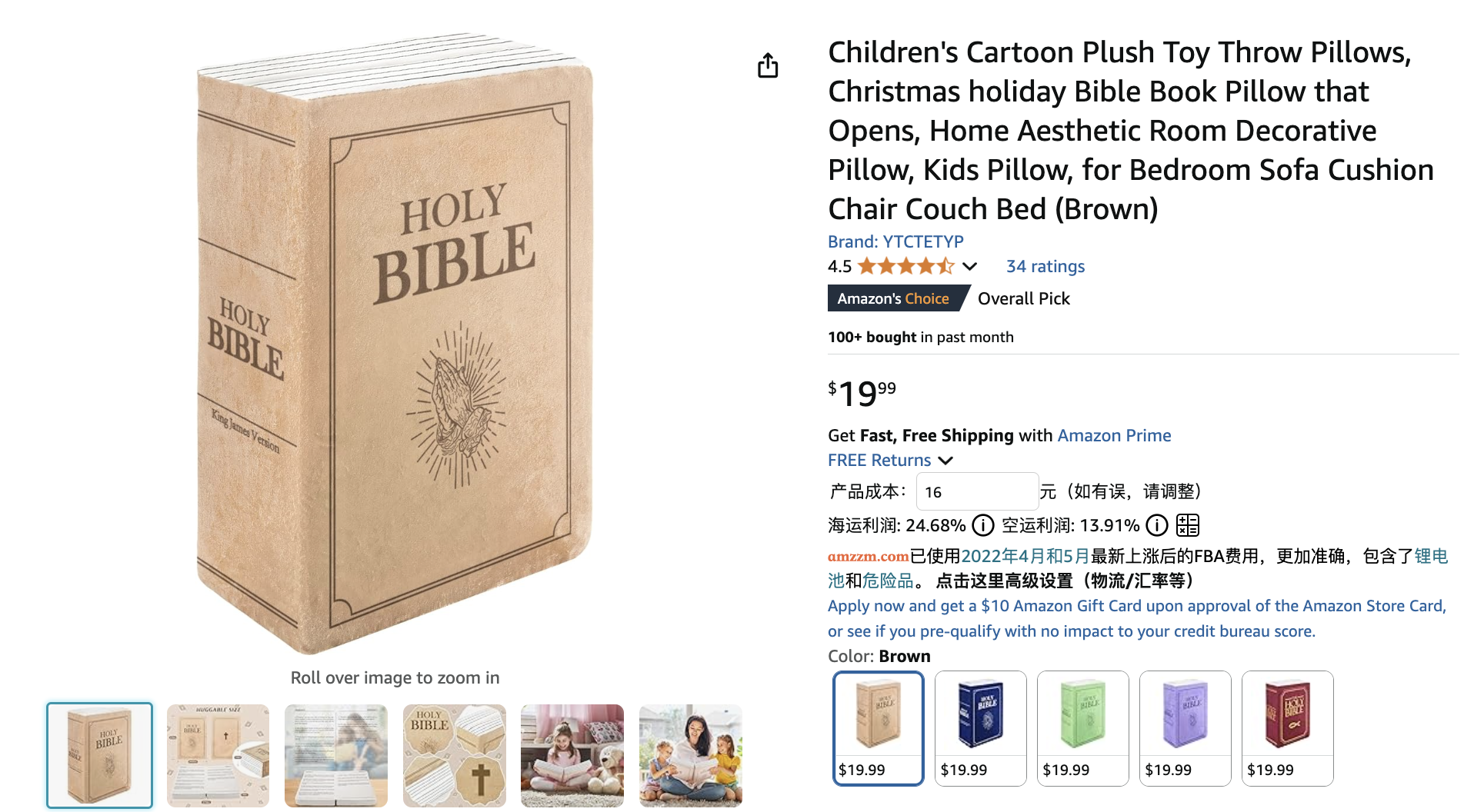The width and height of the screenshot is (1474, 812).
Task: Click the air freight profit info icon
Action: (1156, 525)
